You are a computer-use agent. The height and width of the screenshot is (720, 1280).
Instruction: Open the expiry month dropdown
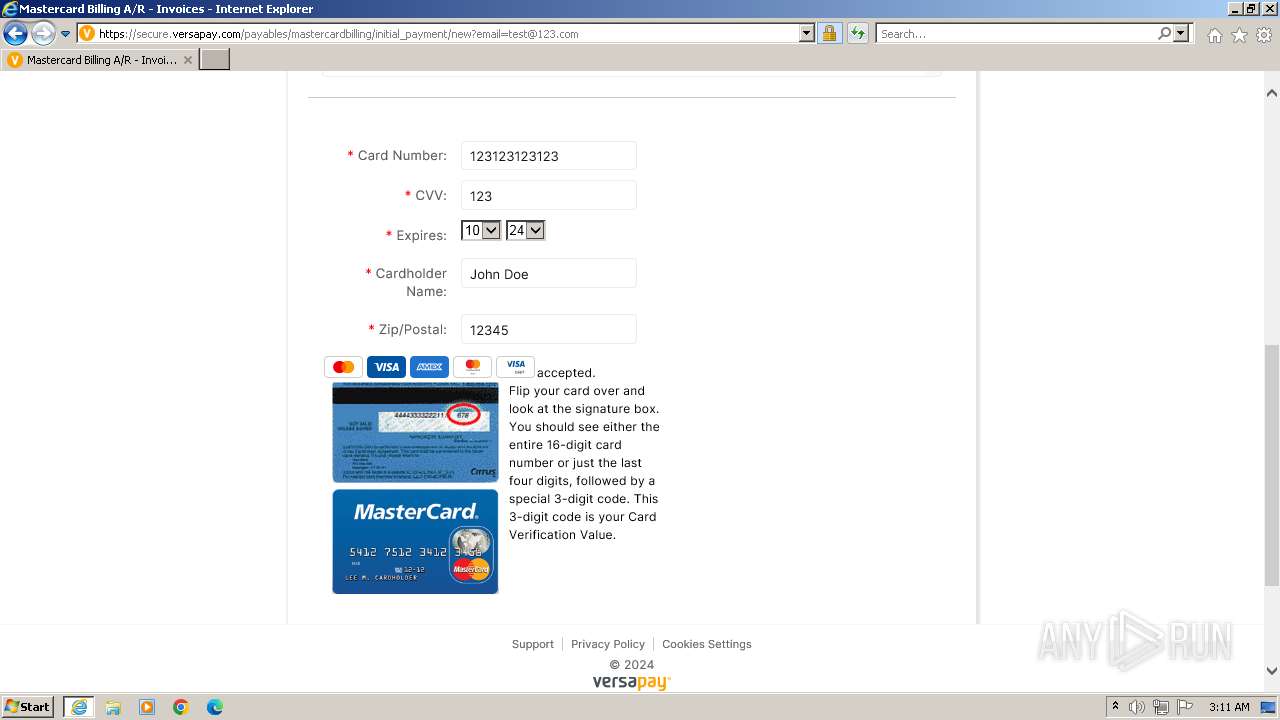point(481,231)
